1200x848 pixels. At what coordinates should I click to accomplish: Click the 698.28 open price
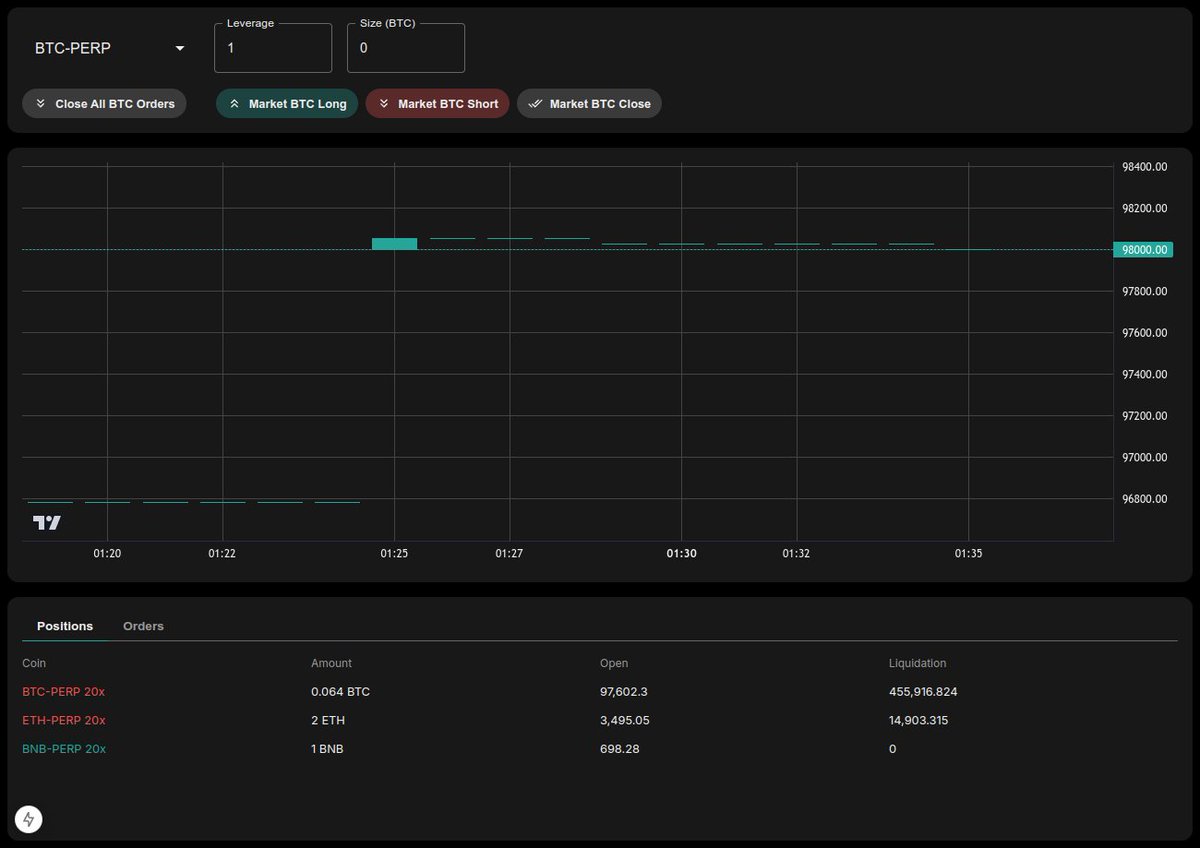[x=620, y=749]
